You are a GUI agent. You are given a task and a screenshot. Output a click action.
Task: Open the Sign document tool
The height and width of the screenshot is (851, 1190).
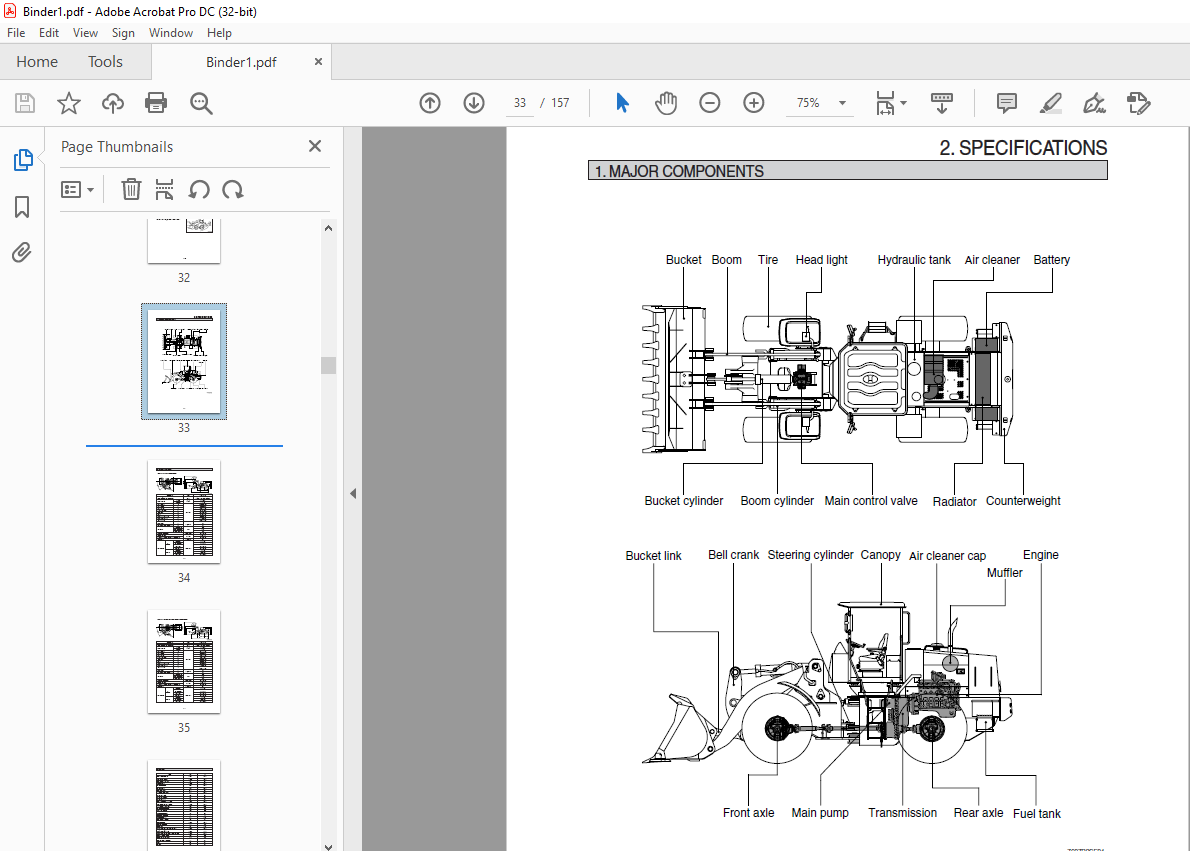click(x=1094, y=102)
